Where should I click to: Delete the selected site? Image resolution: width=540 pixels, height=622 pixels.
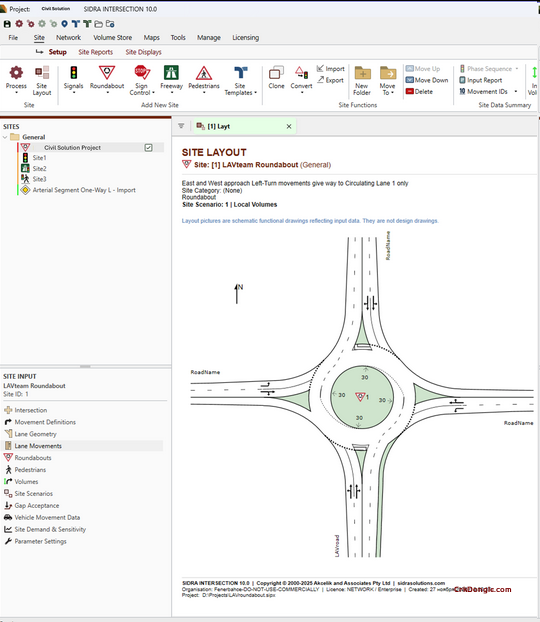click(x=419, y=92)
